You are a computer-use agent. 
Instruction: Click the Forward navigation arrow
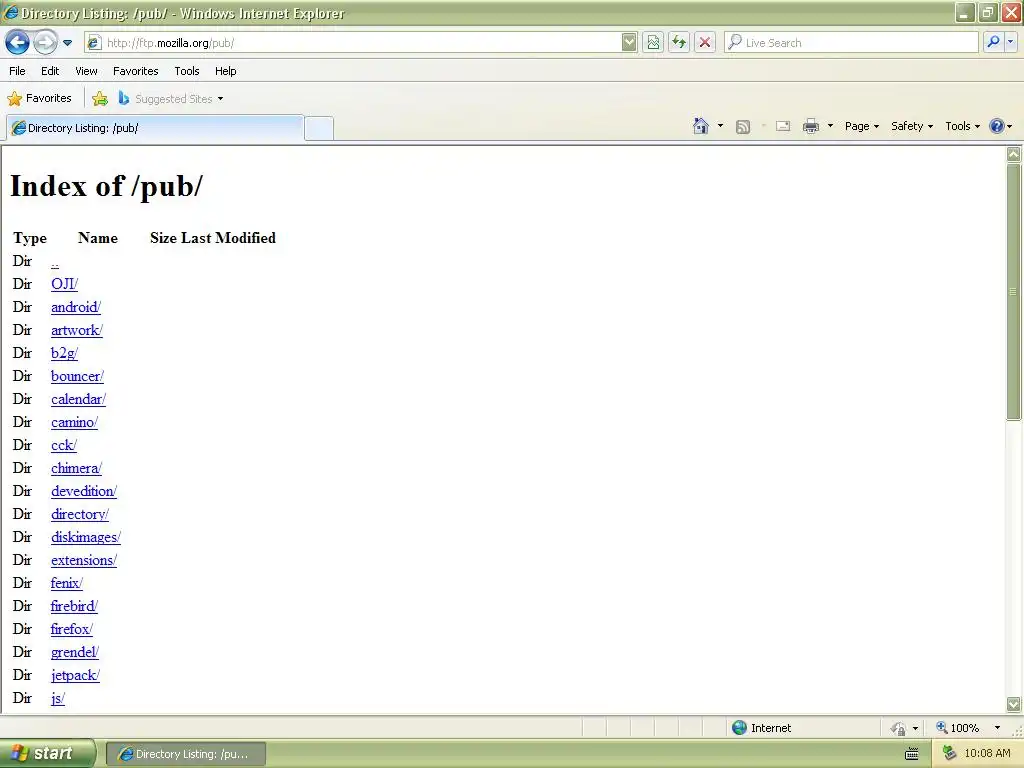pos(45,43)
